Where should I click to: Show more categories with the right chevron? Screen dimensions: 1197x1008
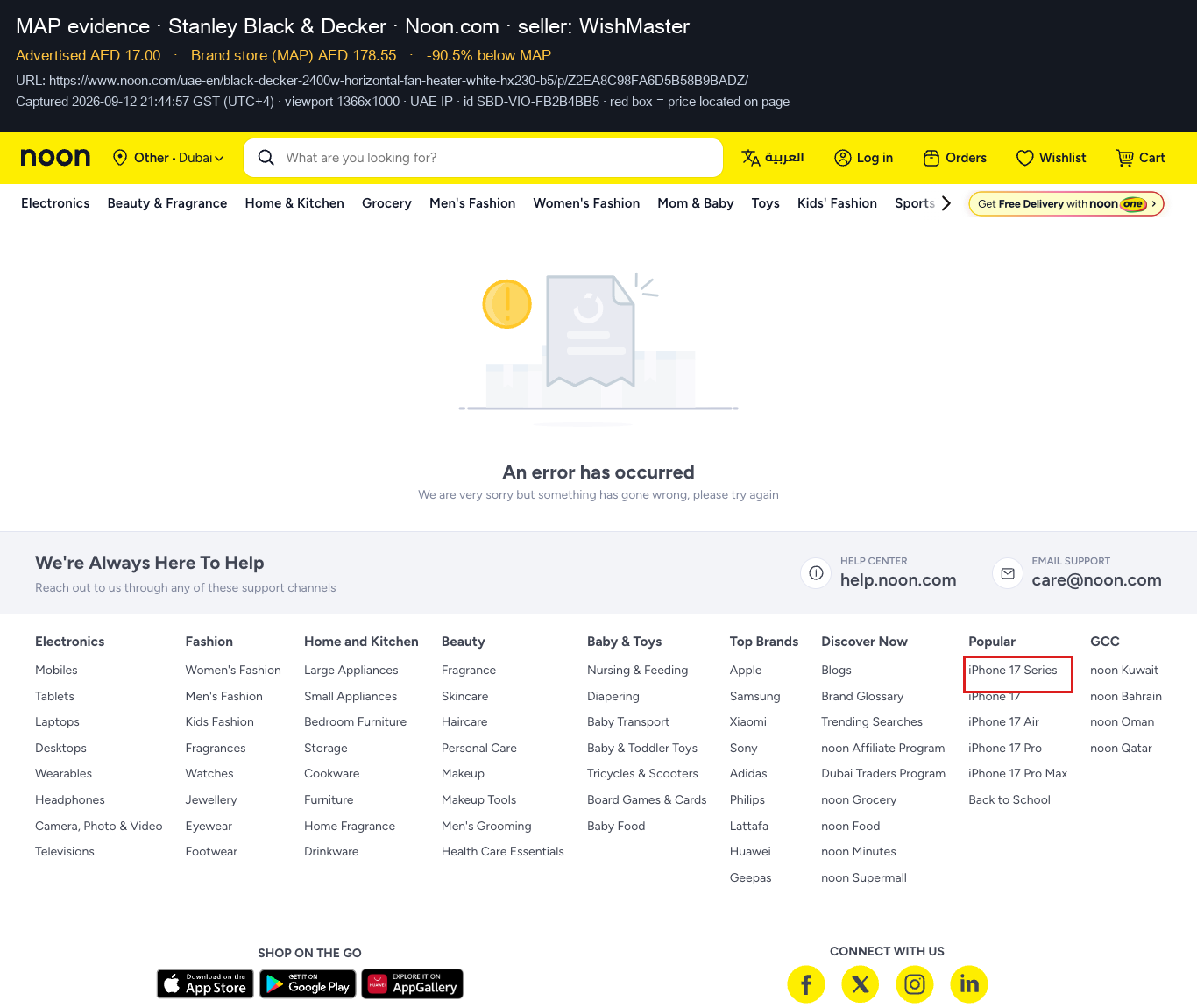pyautogui.click(x=946, y=203)
